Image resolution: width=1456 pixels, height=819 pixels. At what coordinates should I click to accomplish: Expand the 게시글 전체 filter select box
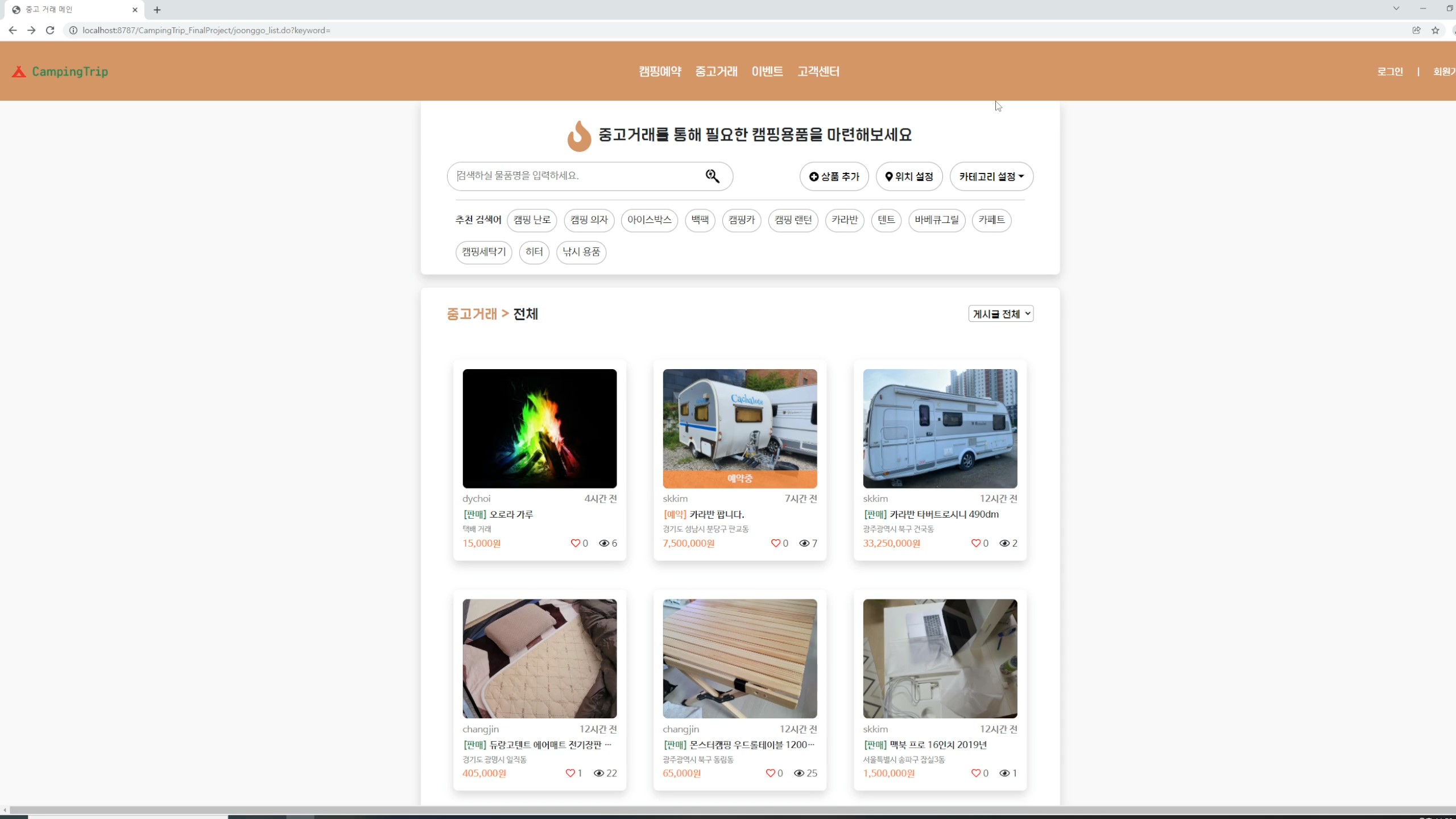pos(1000,314)
